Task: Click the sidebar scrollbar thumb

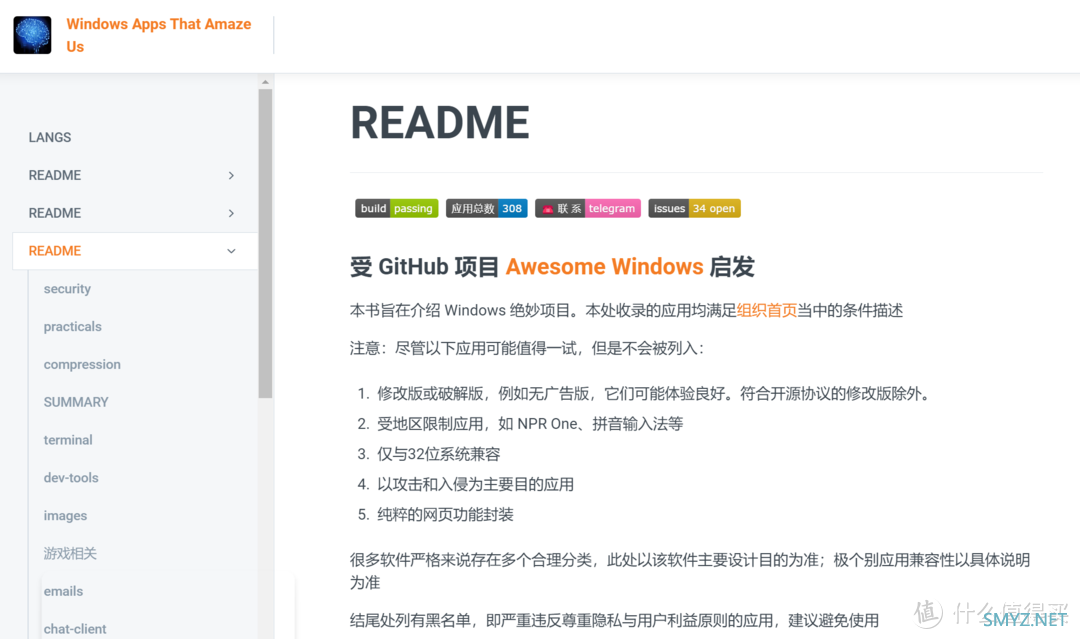Action: [265, 243]
